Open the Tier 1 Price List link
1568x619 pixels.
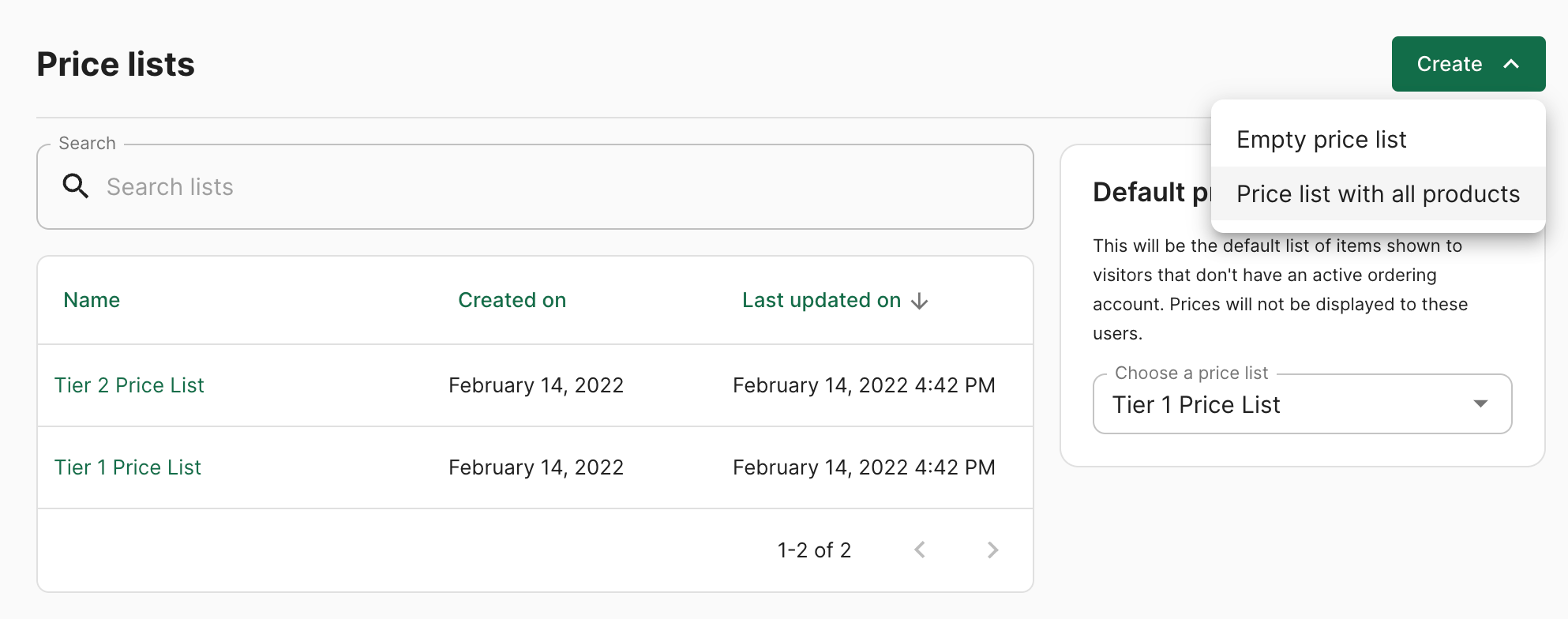(128, 467)
